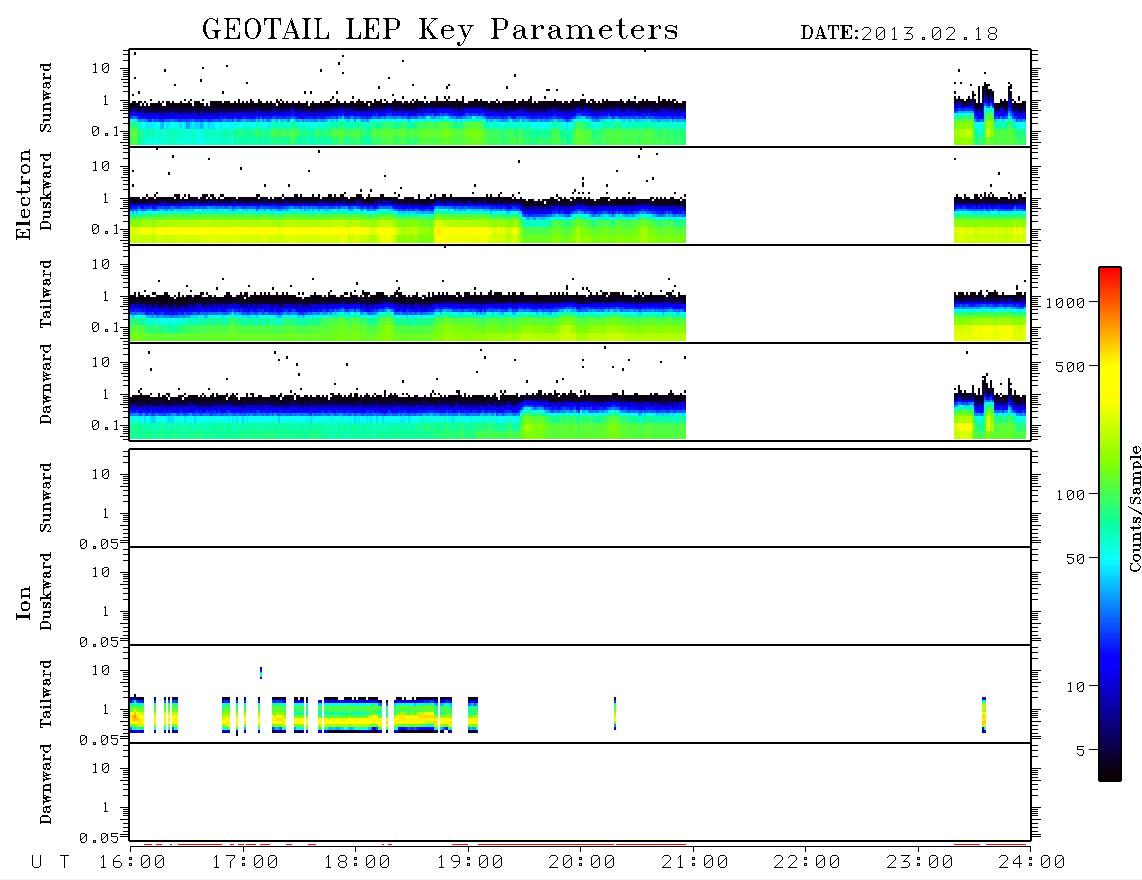Click the '24:00' time tick label
Viewport: 1142px width, 880px height.
[x=1032, y=863]
